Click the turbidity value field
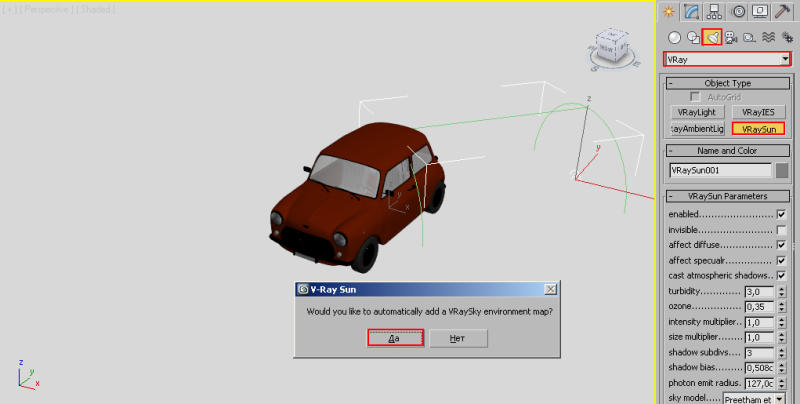 click(759, 292)
